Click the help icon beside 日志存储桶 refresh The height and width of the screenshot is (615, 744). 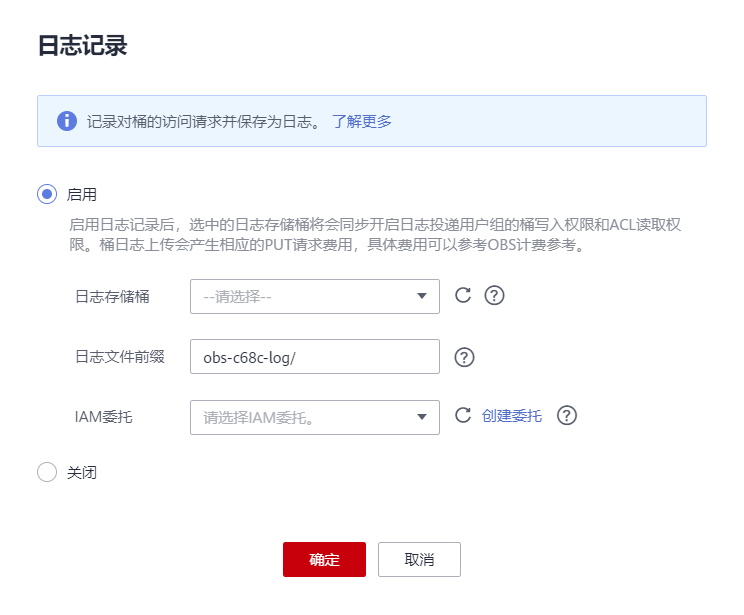pos(493,295)
